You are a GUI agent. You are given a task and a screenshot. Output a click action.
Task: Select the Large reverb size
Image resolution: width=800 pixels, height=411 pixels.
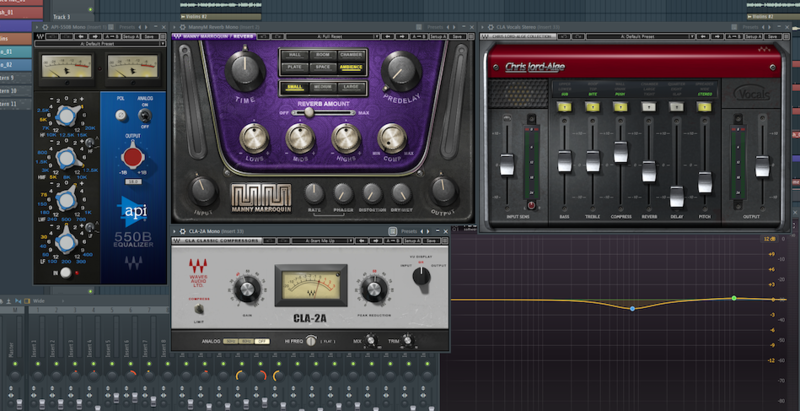coord(351,87)
